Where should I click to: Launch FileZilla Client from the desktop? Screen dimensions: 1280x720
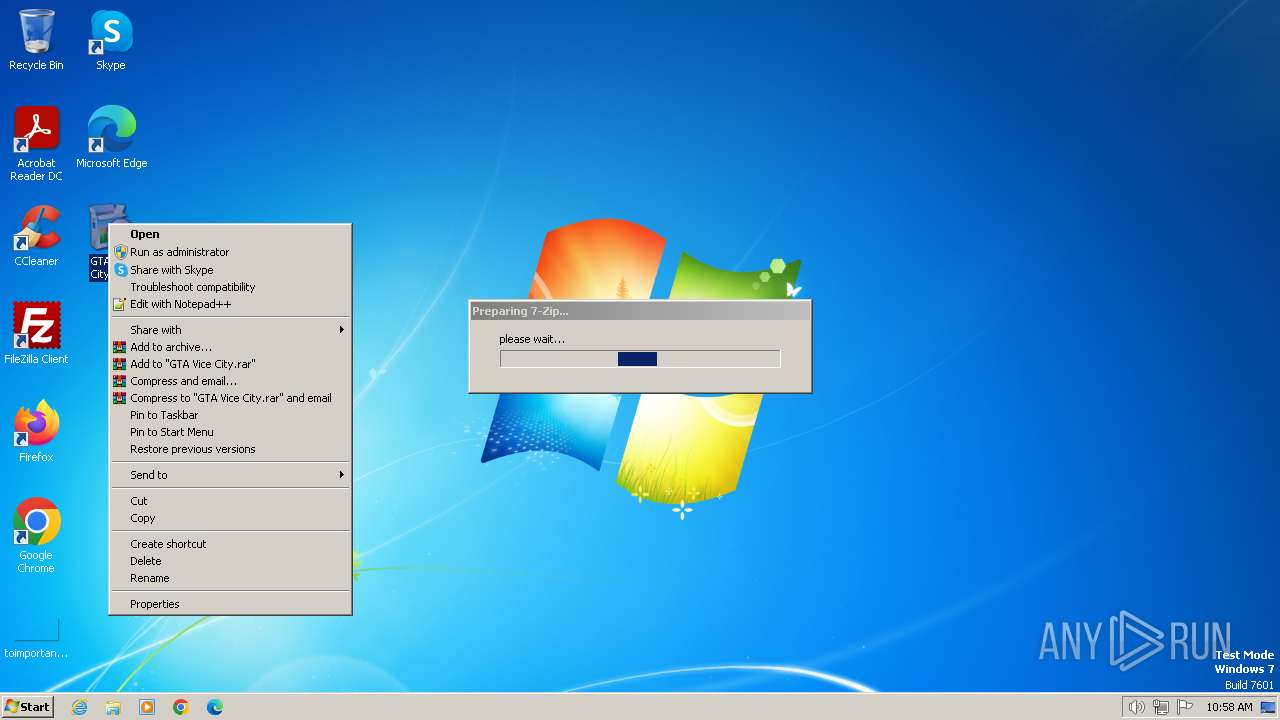36,334
